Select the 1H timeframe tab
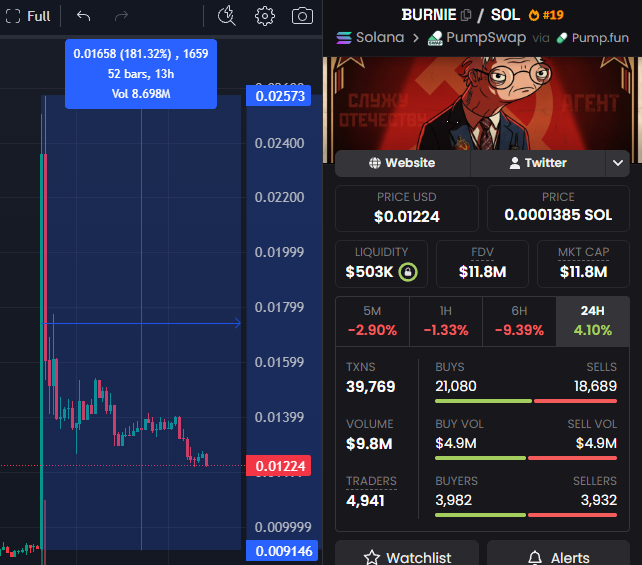This screenshot has height=565, width=642. (x=446, y=321)
